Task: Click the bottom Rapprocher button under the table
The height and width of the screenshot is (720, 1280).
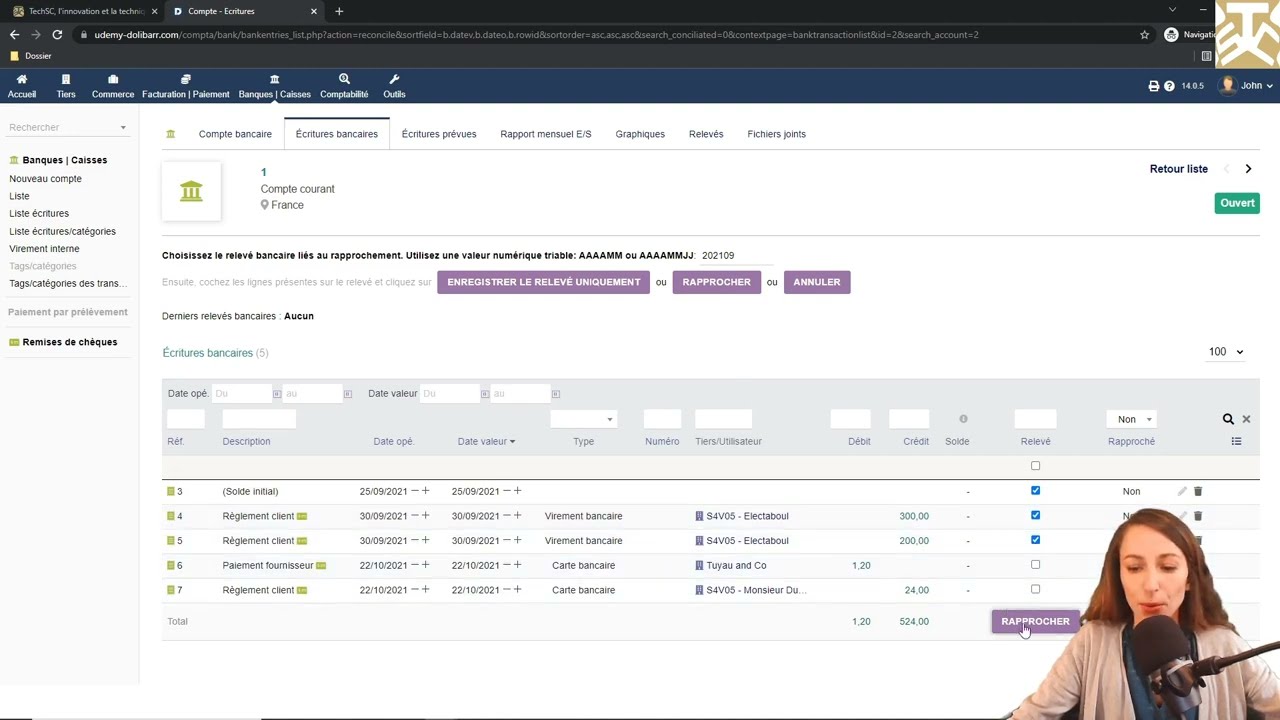Action: click(x=1035, y=621)
